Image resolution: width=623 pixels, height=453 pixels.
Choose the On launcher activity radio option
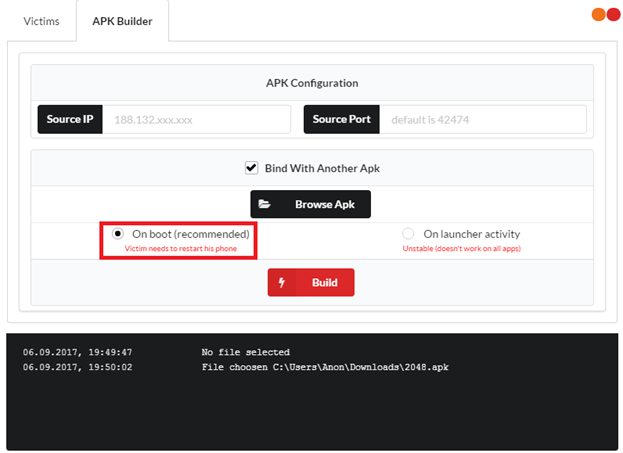click(408, 233)
